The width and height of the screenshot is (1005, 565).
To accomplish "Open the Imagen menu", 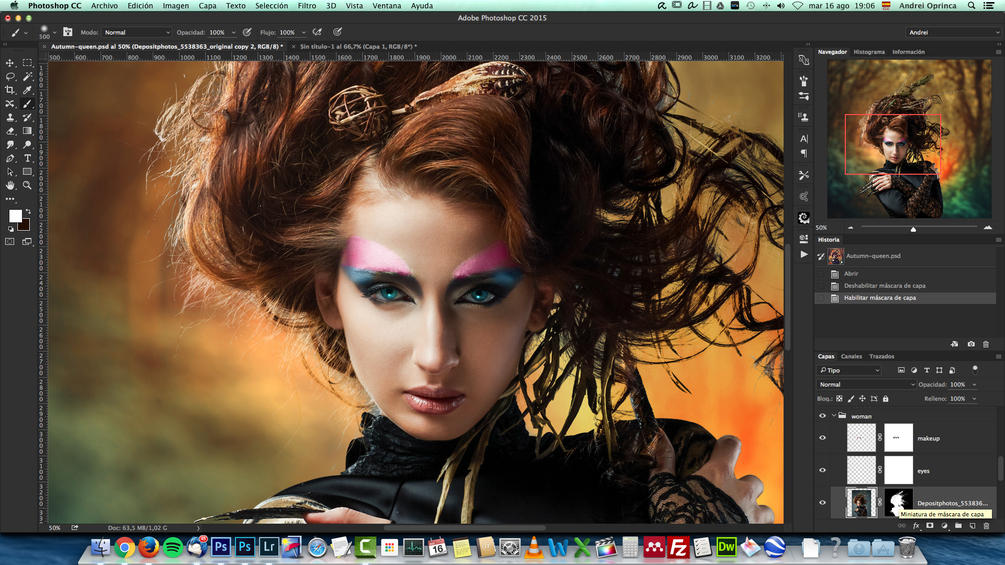I will pos(175,6).
